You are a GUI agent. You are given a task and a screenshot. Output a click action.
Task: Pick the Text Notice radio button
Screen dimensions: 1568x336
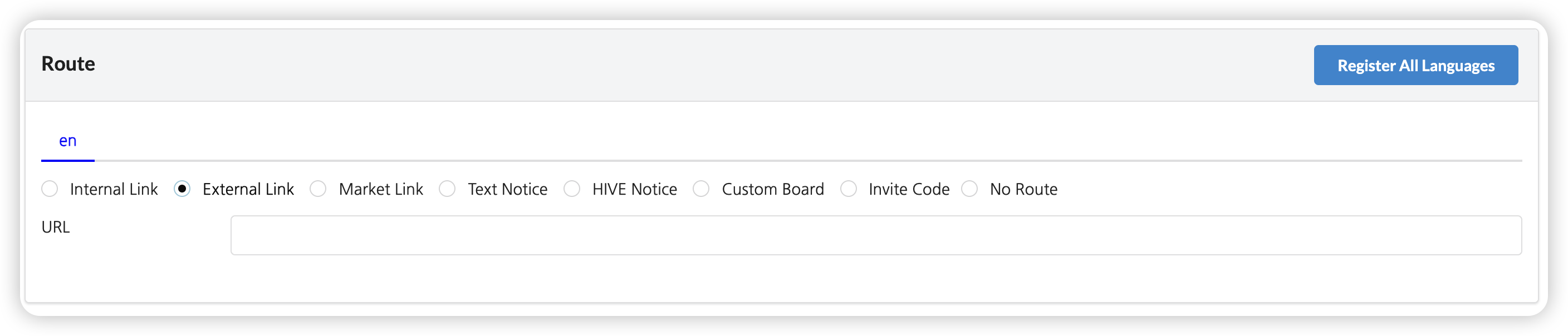point(447,189)
